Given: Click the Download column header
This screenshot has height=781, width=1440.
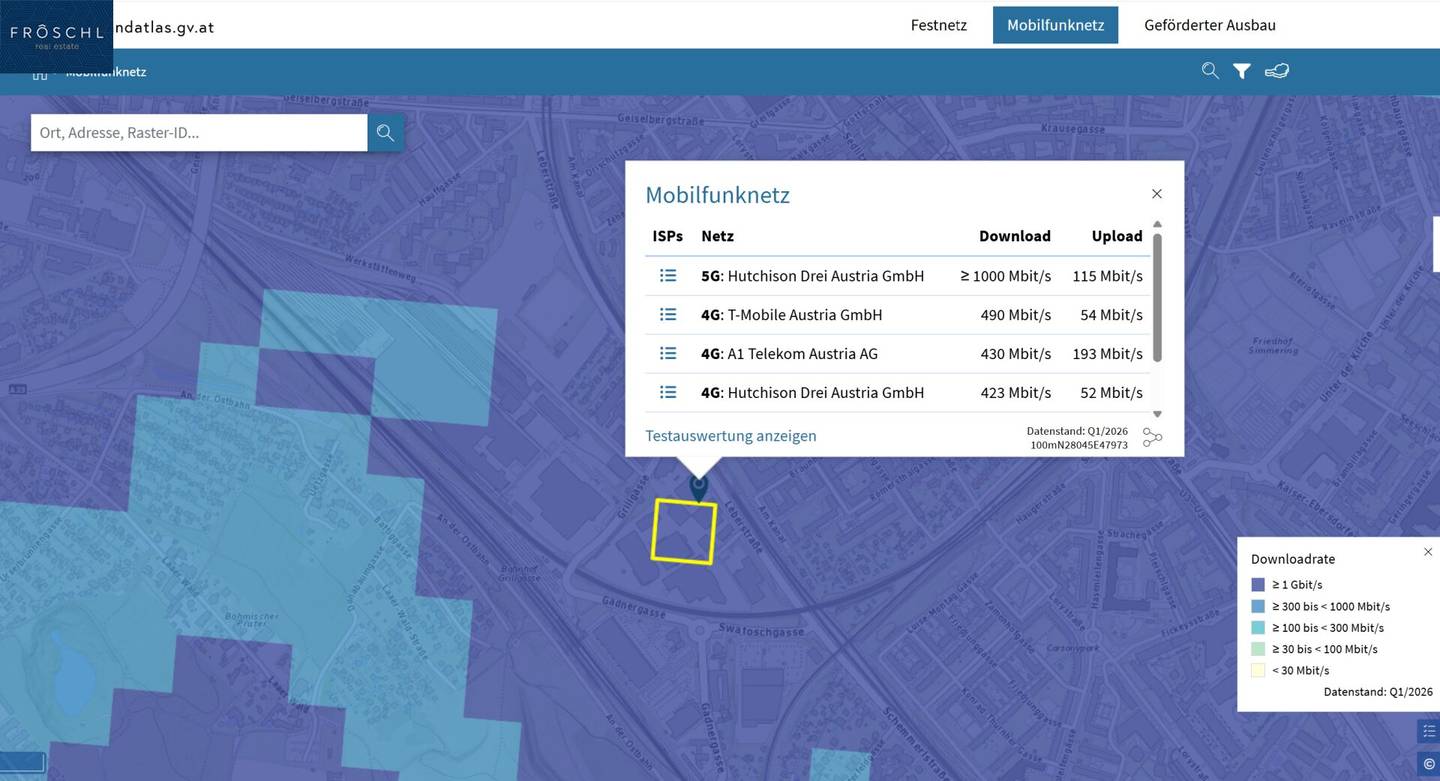Looking at the screenshot, I should [x=1015, y=236].
